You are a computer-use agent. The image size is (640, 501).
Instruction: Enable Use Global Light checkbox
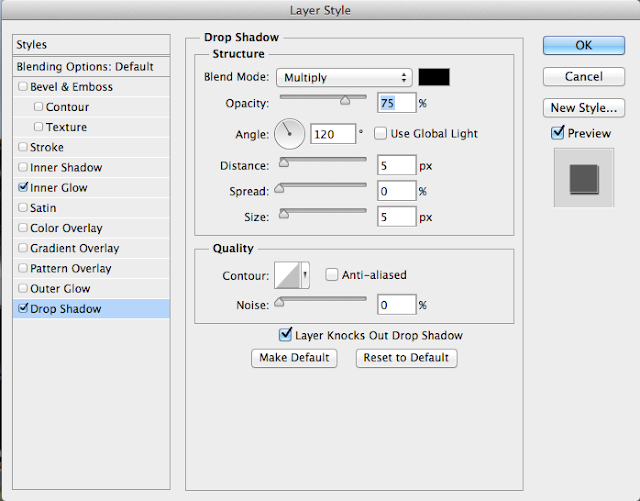point(380,134)
